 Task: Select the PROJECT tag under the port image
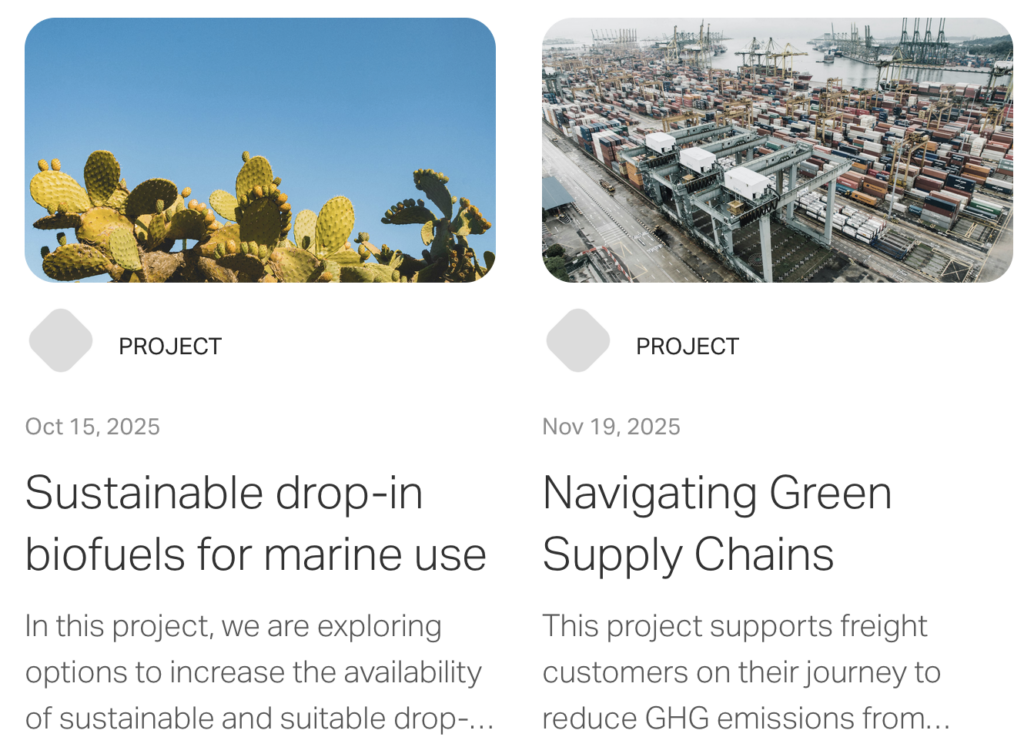(687, 347)
